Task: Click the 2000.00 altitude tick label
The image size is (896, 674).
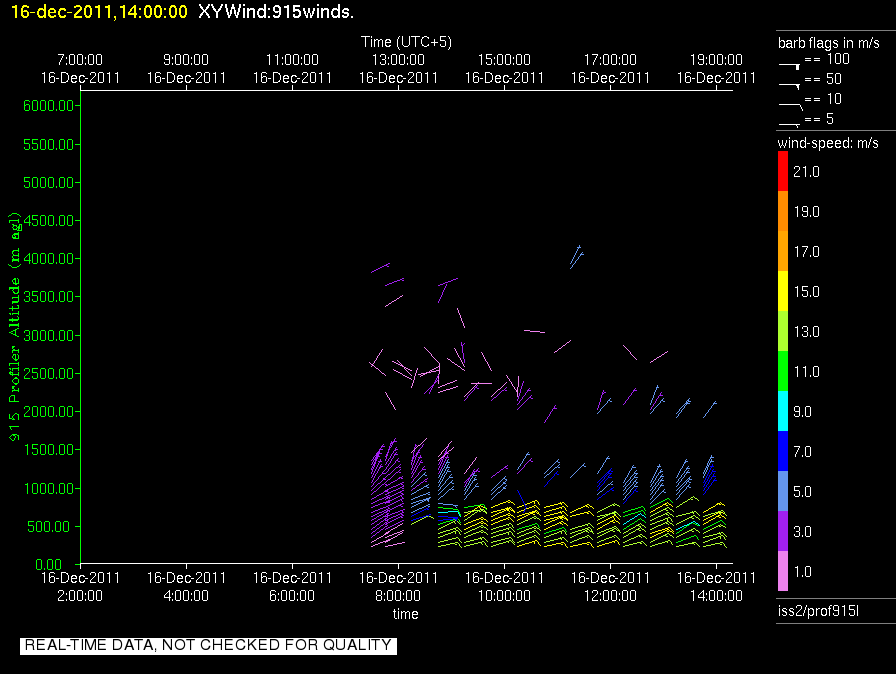Action: click(x=49, y=412)
